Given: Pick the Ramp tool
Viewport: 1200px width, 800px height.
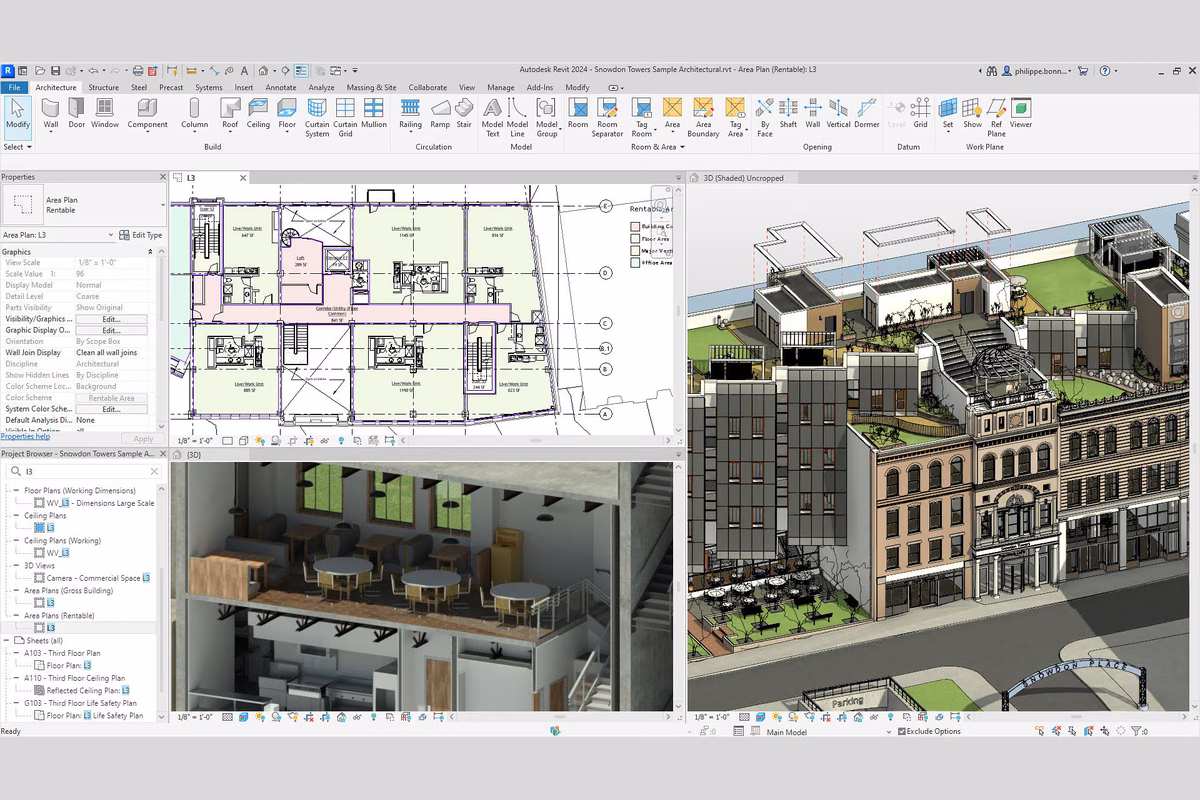Looking at the screenshot, I should [x=440, y=113].
